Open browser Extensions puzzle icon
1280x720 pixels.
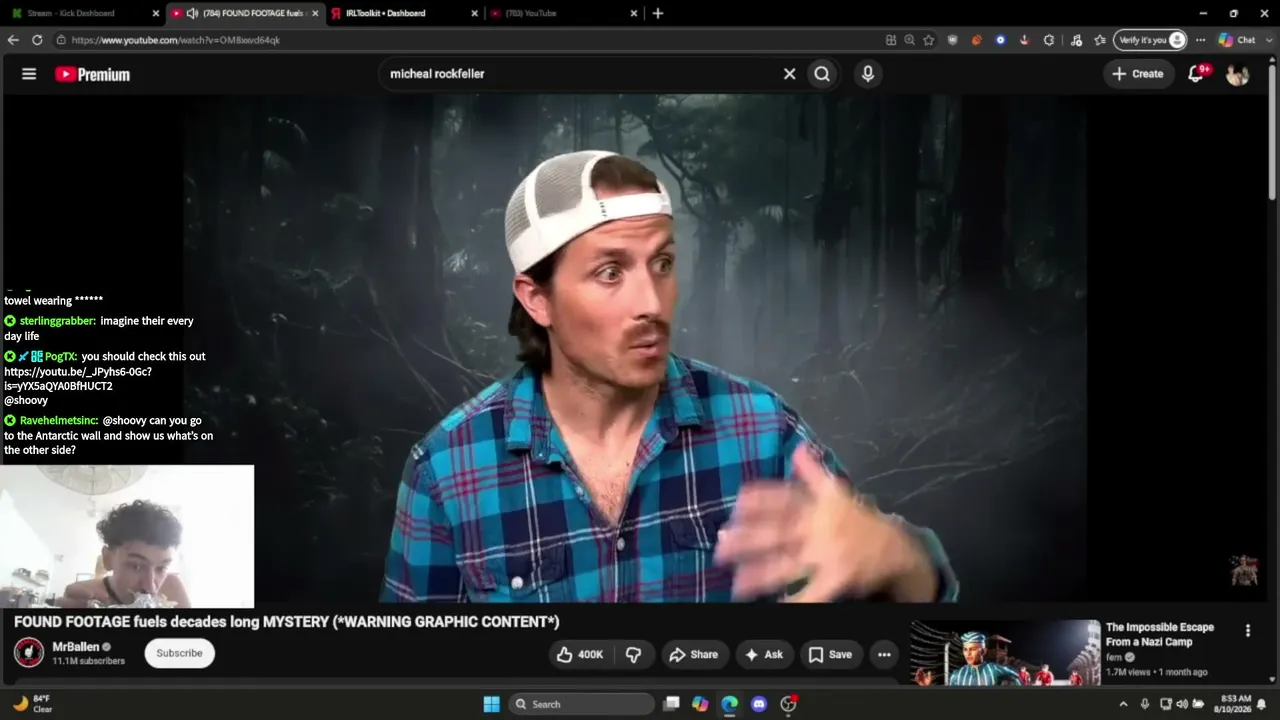[x=1049, y=40]
